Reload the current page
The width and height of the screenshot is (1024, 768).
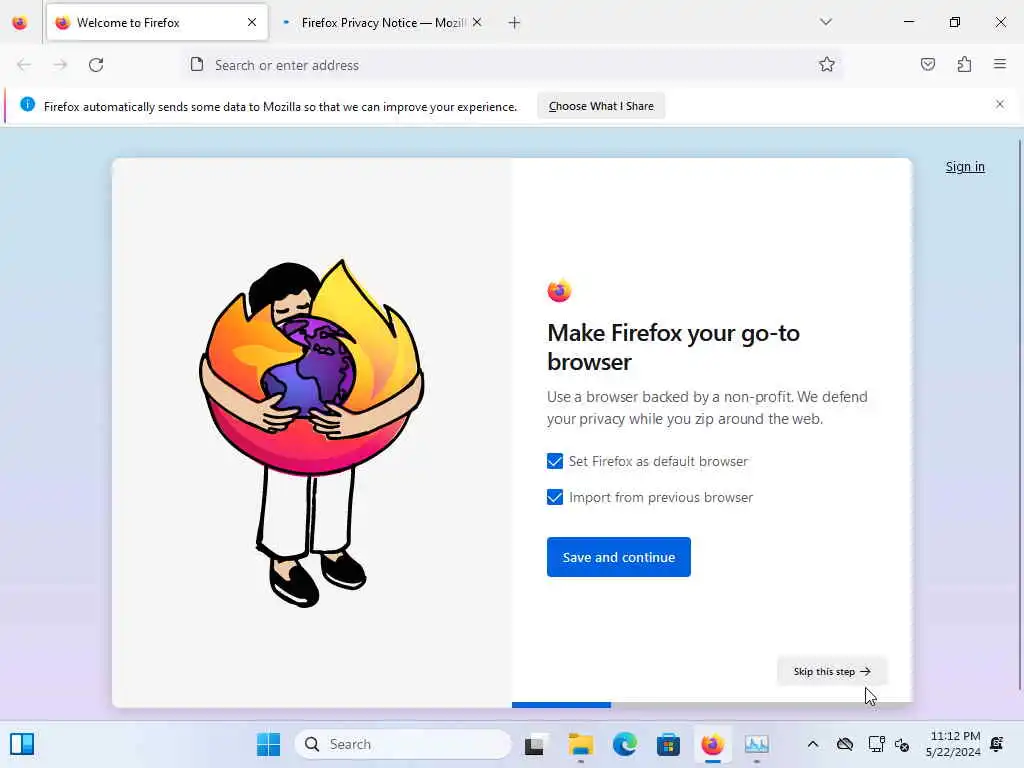click(x=96, y=65)
